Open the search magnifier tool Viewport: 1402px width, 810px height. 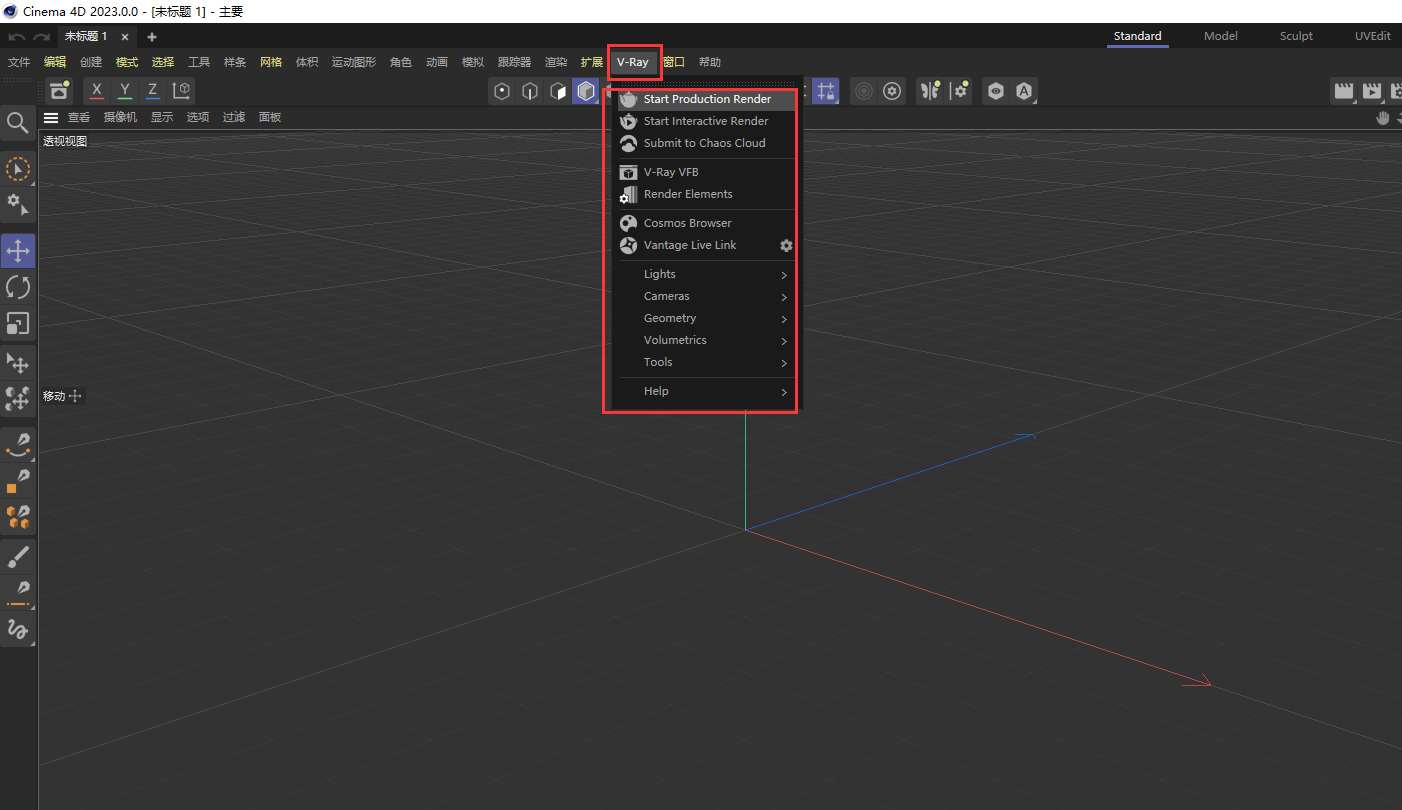pos(18,123)
